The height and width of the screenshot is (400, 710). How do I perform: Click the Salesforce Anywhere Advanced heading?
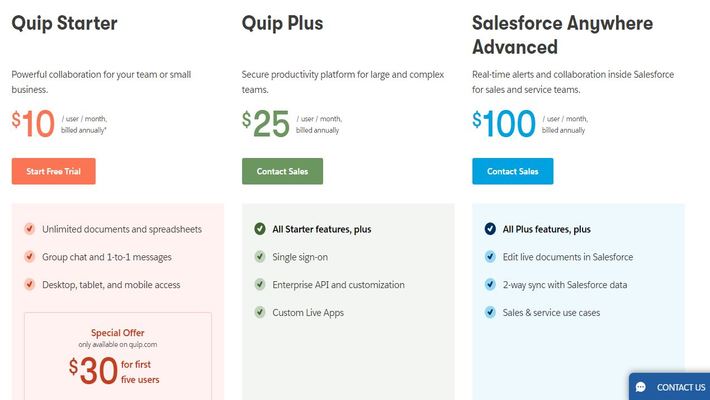pos(562,35)
